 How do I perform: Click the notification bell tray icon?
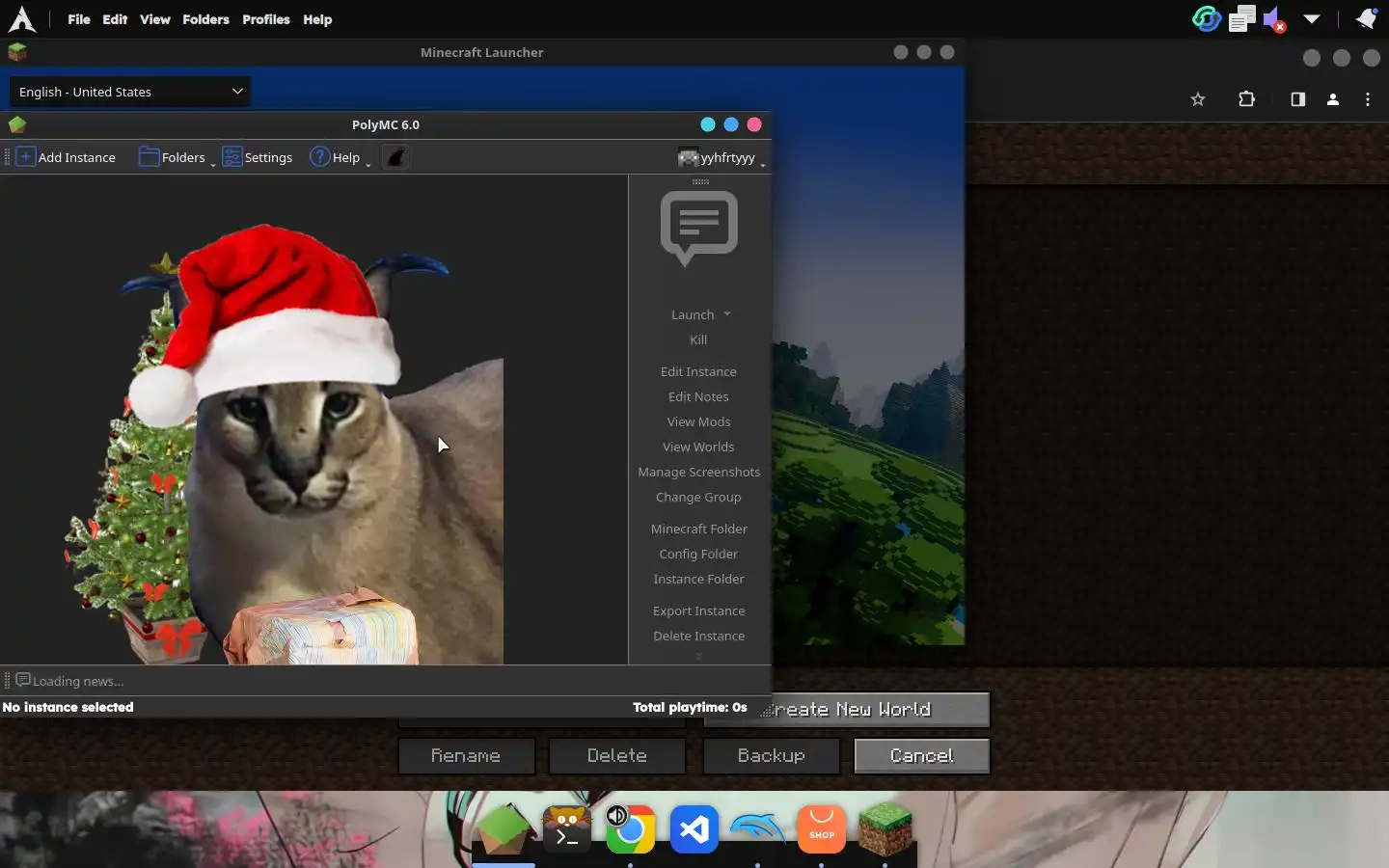(1366, 18)
